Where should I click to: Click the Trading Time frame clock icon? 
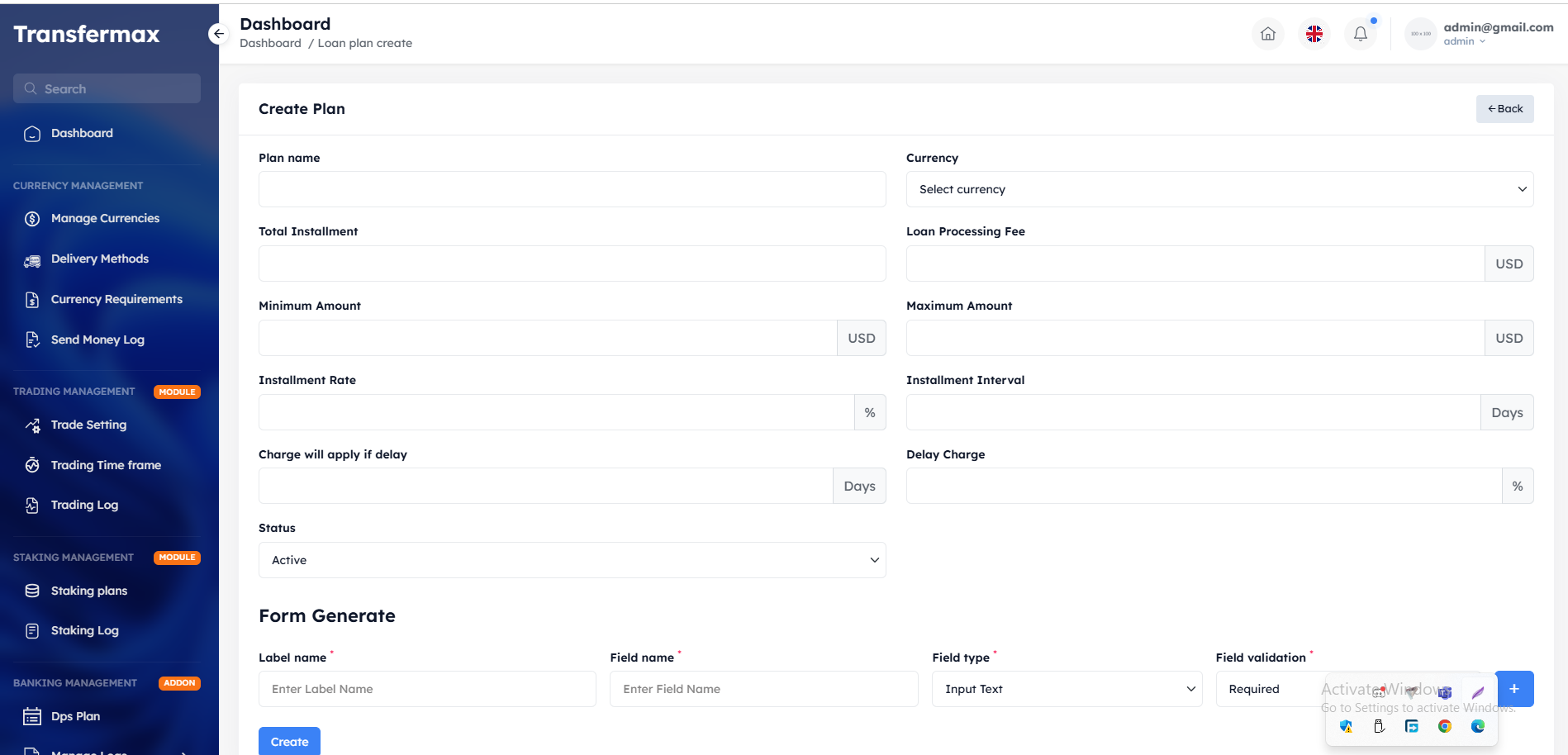click(x=31, y=465)
